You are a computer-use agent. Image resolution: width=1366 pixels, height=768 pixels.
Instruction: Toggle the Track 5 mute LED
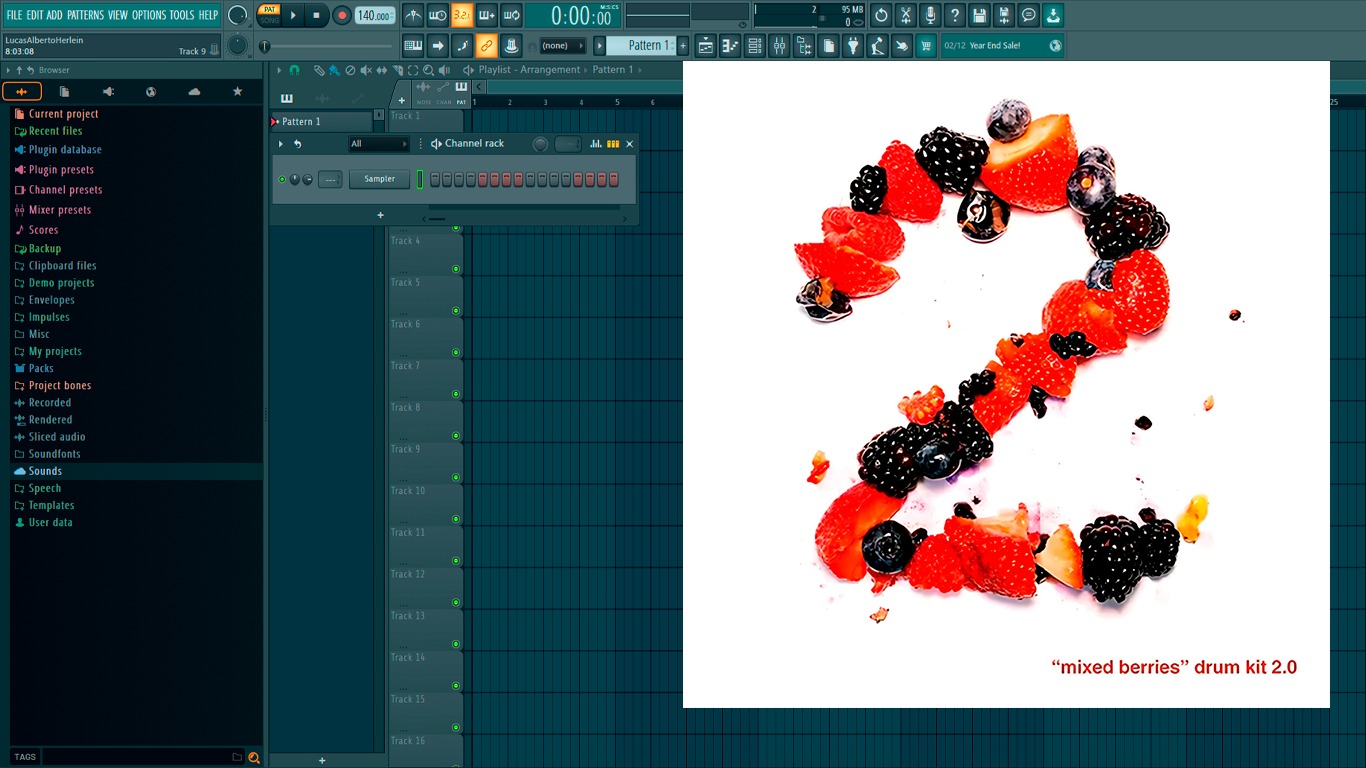(x=456, y=310)
